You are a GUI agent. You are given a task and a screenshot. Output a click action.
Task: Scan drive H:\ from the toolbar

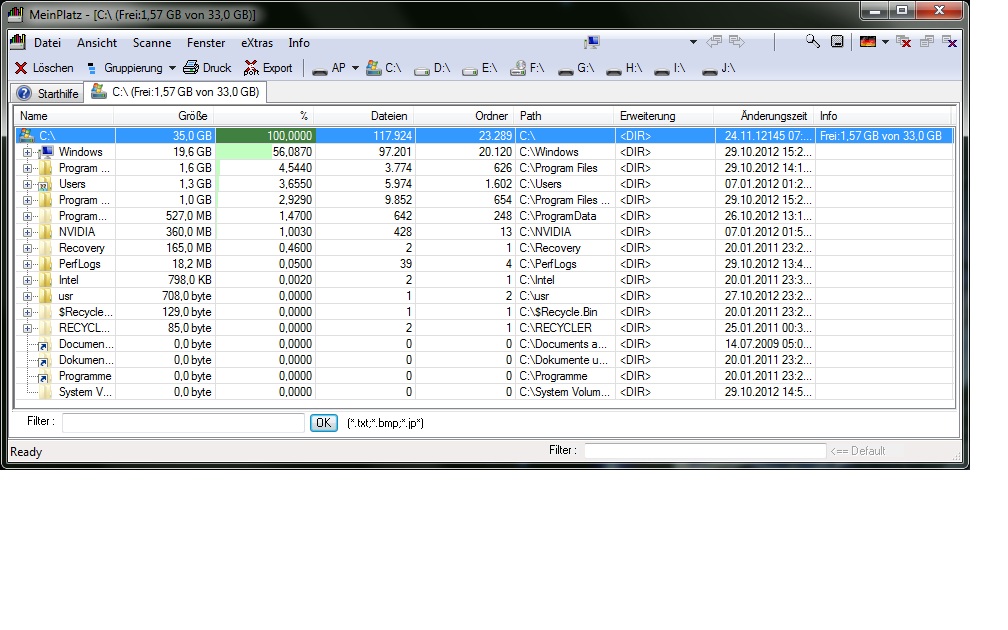click(x=624, y=68)
